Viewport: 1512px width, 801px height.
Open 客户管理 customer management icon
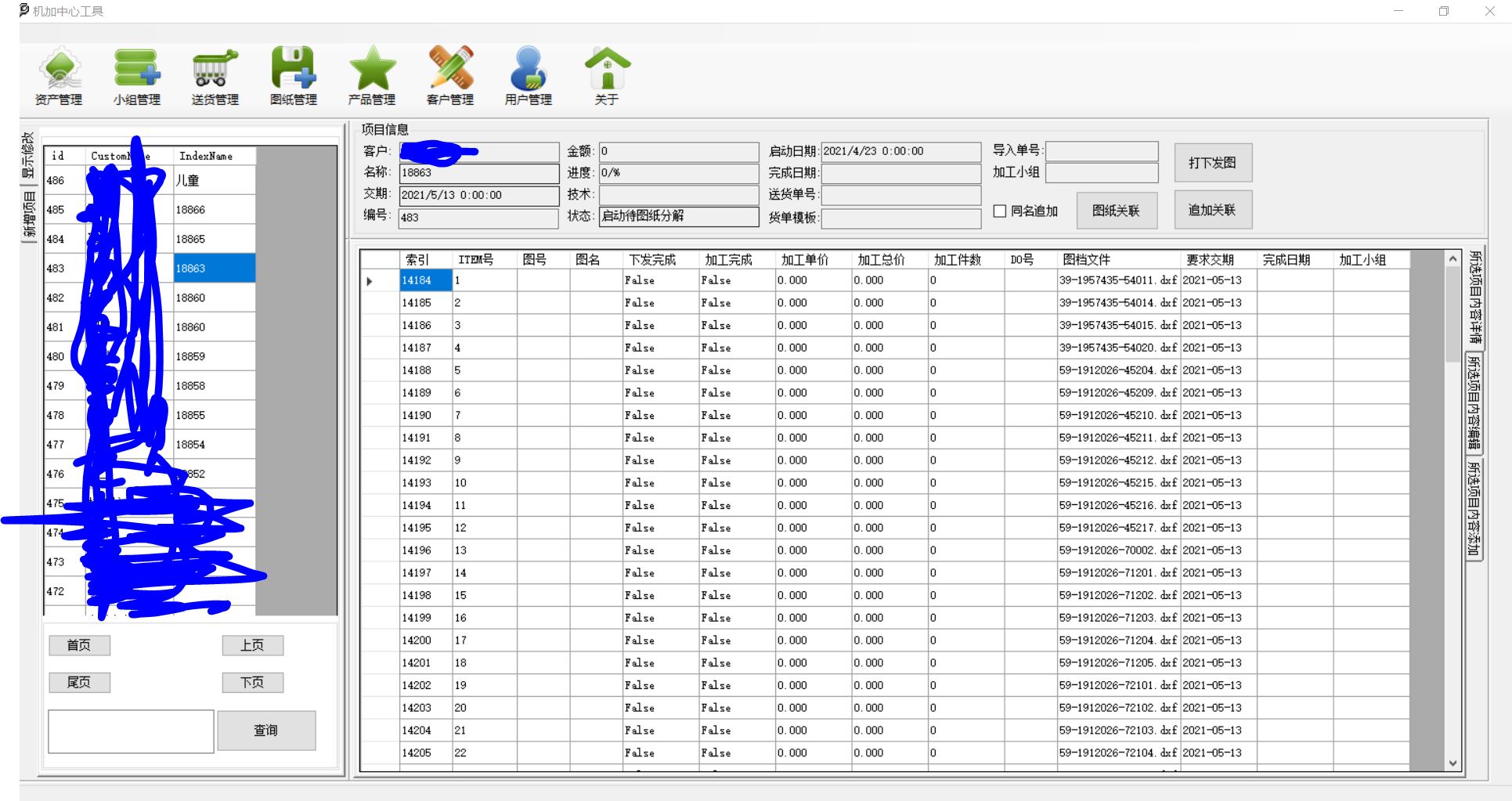point(450,69)
